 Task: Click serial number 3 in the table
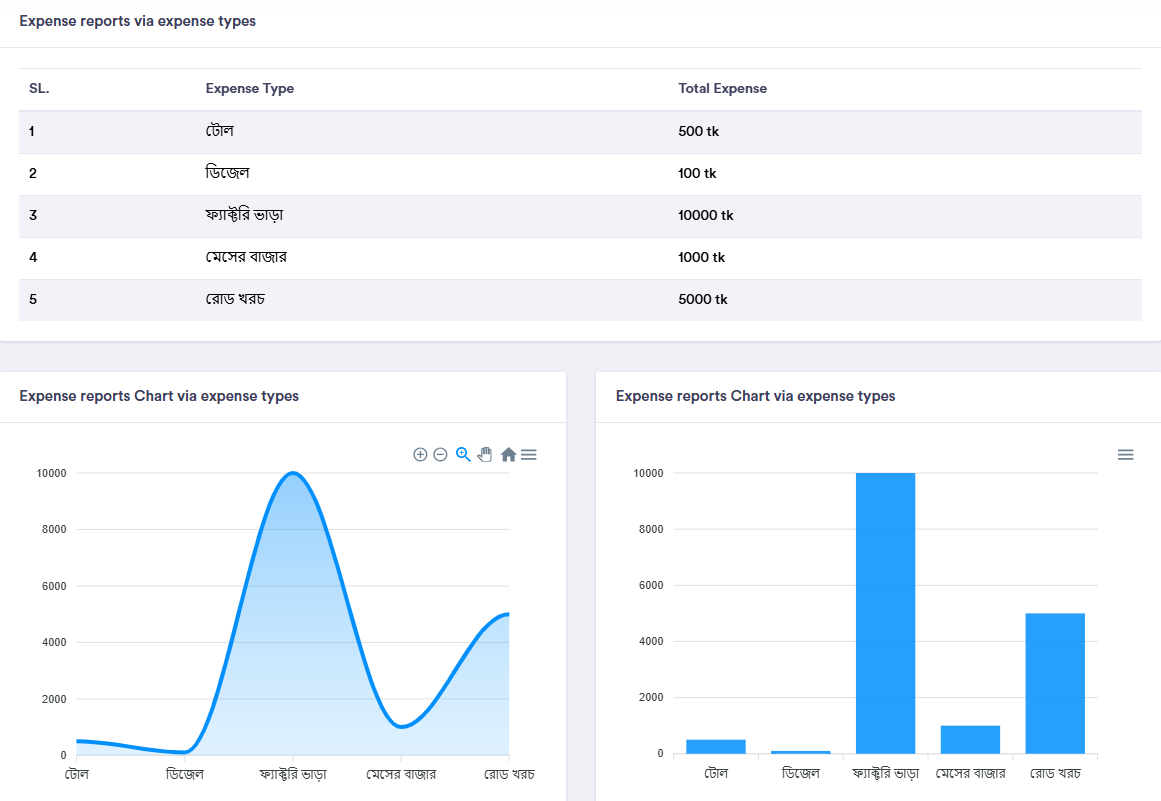tap(33, 215)
